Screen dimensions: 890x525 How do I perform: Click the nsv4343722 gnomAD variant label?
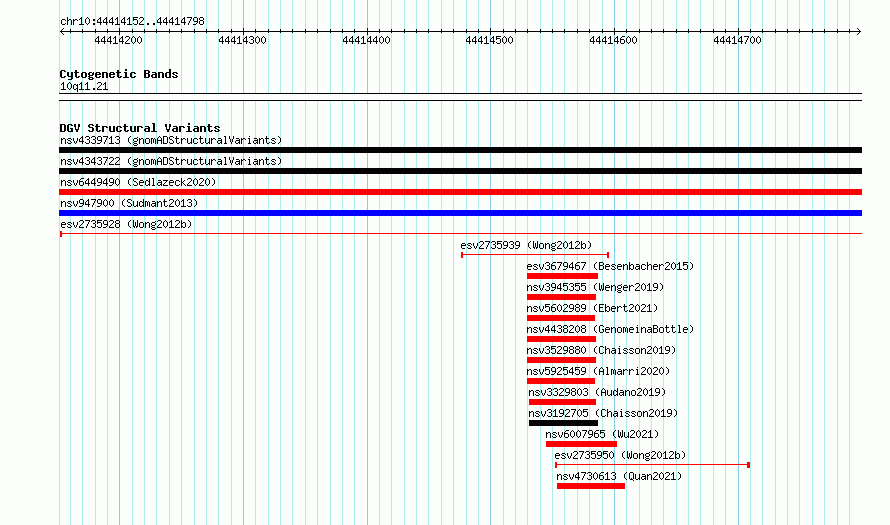[x=171, y=161]
